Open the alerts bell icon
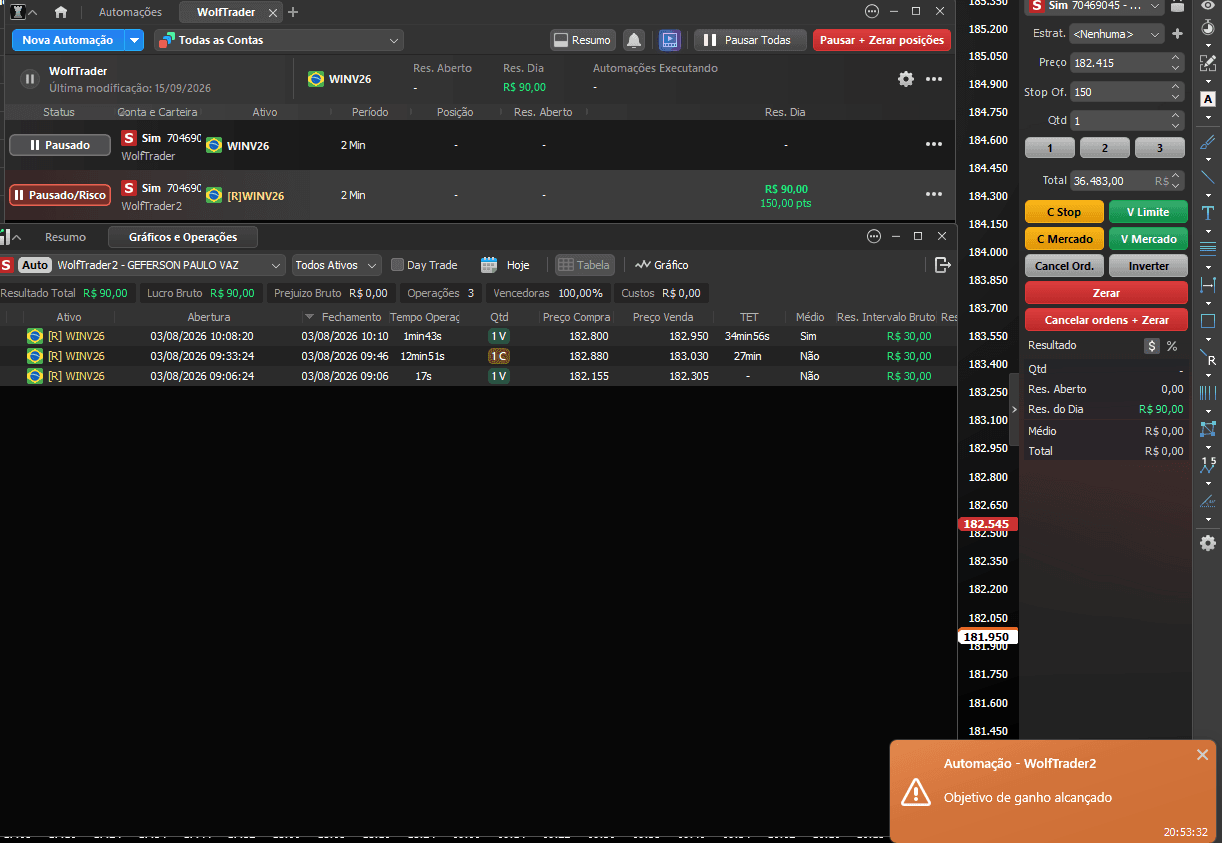The image size is (1222, 843). point(633,40)
